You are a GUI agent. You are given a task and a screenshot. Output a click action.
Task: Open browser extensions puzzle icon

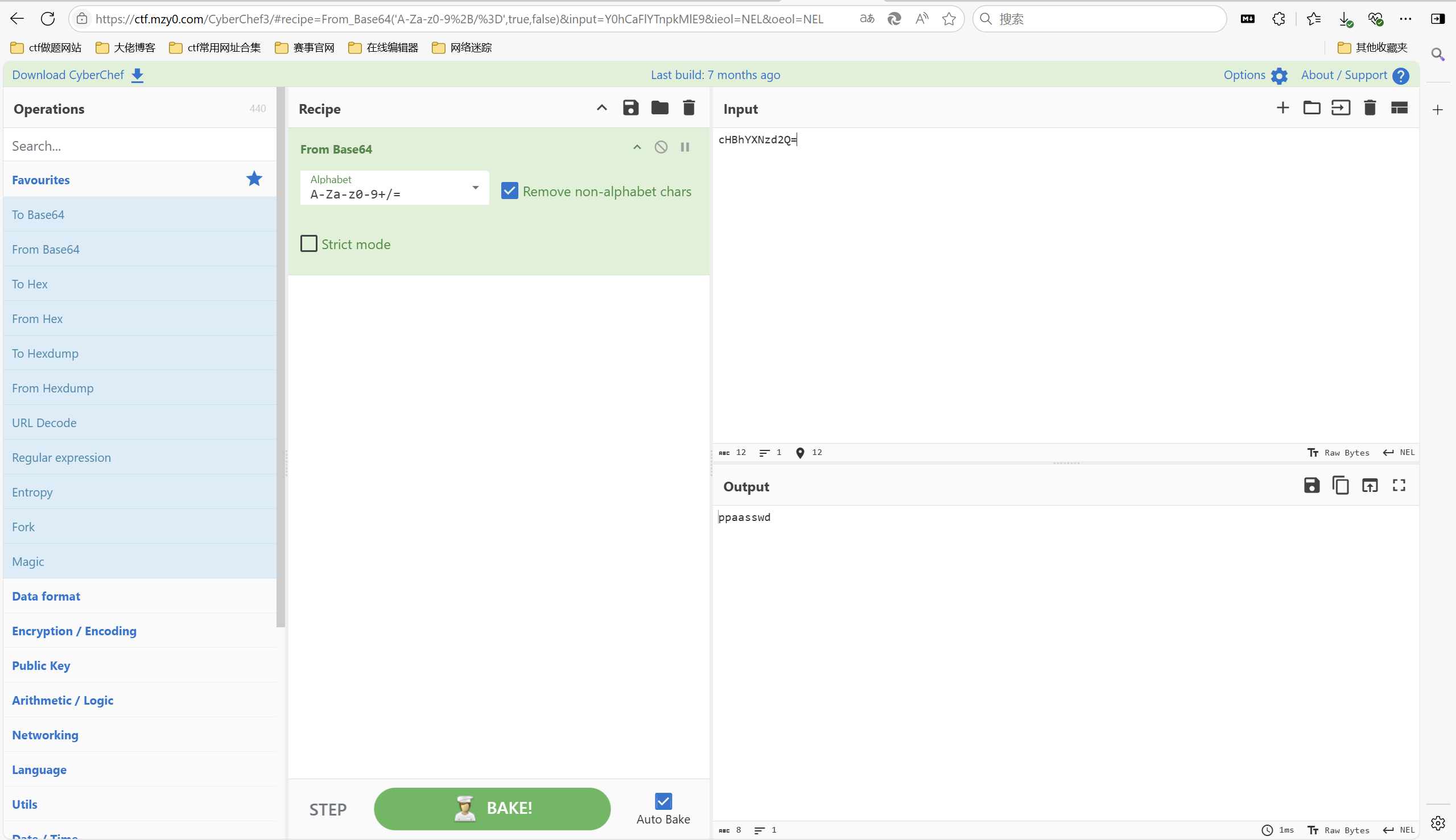tap(1278, 18)
